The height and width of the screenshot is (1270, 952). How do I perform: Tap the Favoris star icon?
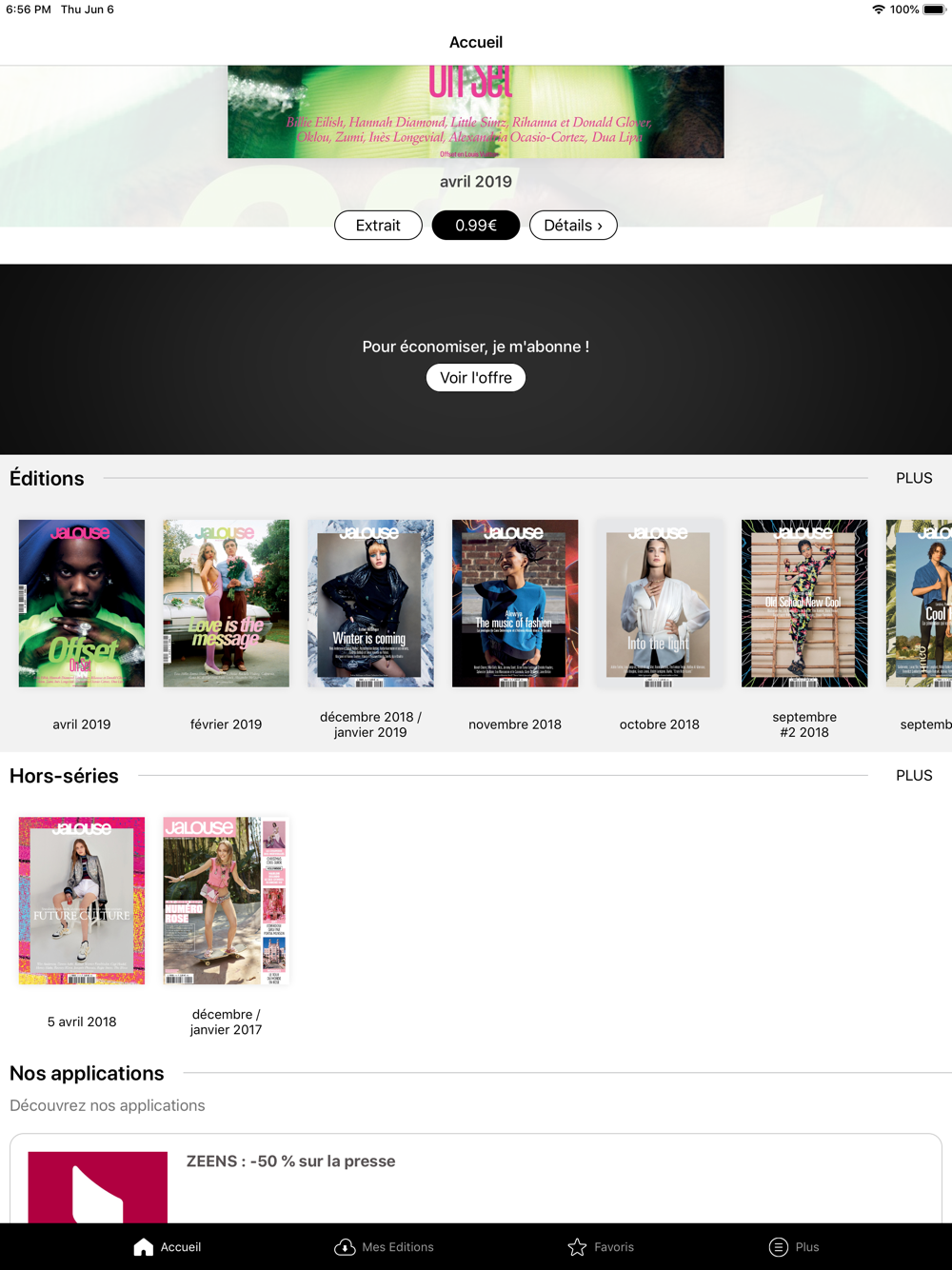(577, 1247)
